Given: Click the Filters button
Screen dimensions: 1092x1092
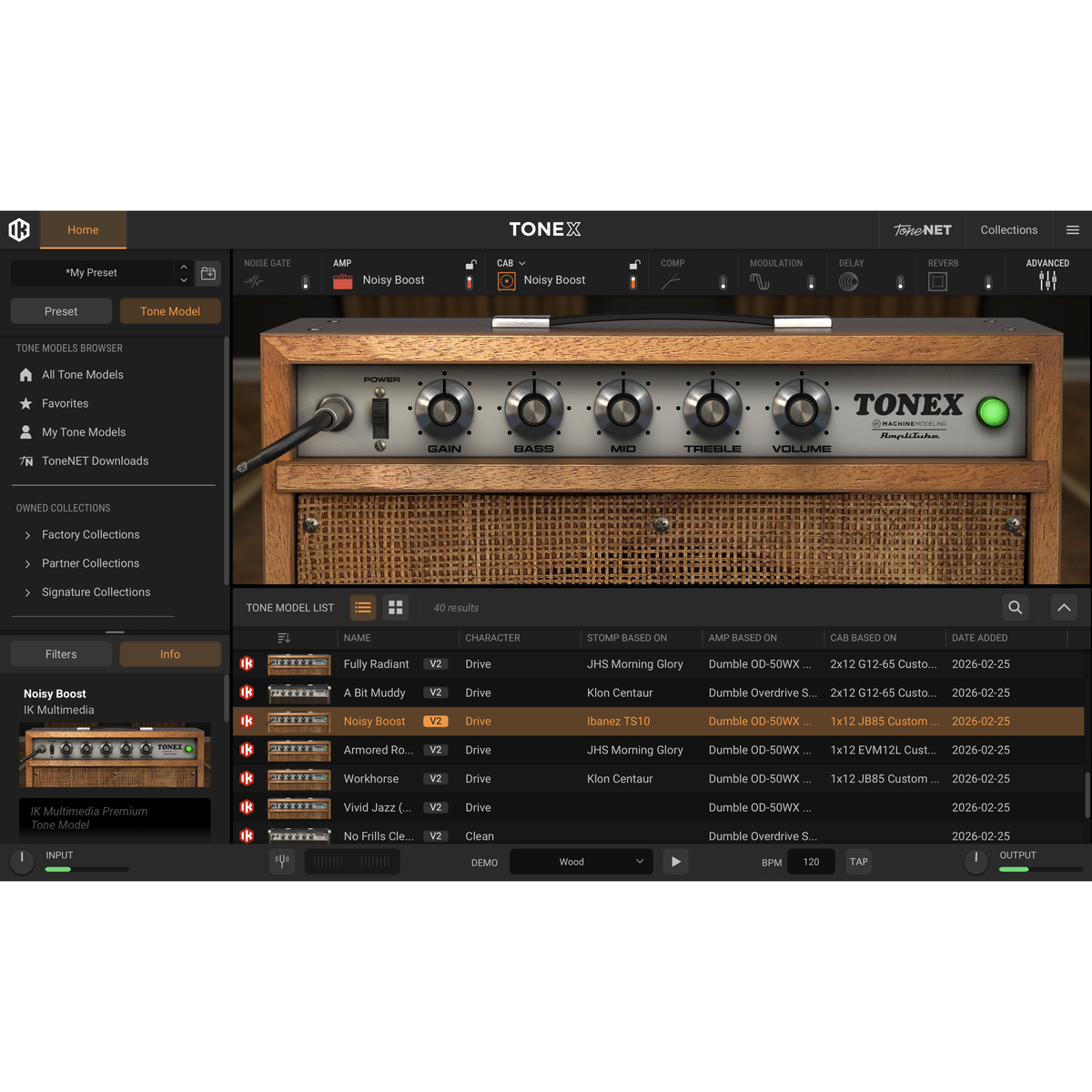Looking at the screenshot, I should 61,654.
